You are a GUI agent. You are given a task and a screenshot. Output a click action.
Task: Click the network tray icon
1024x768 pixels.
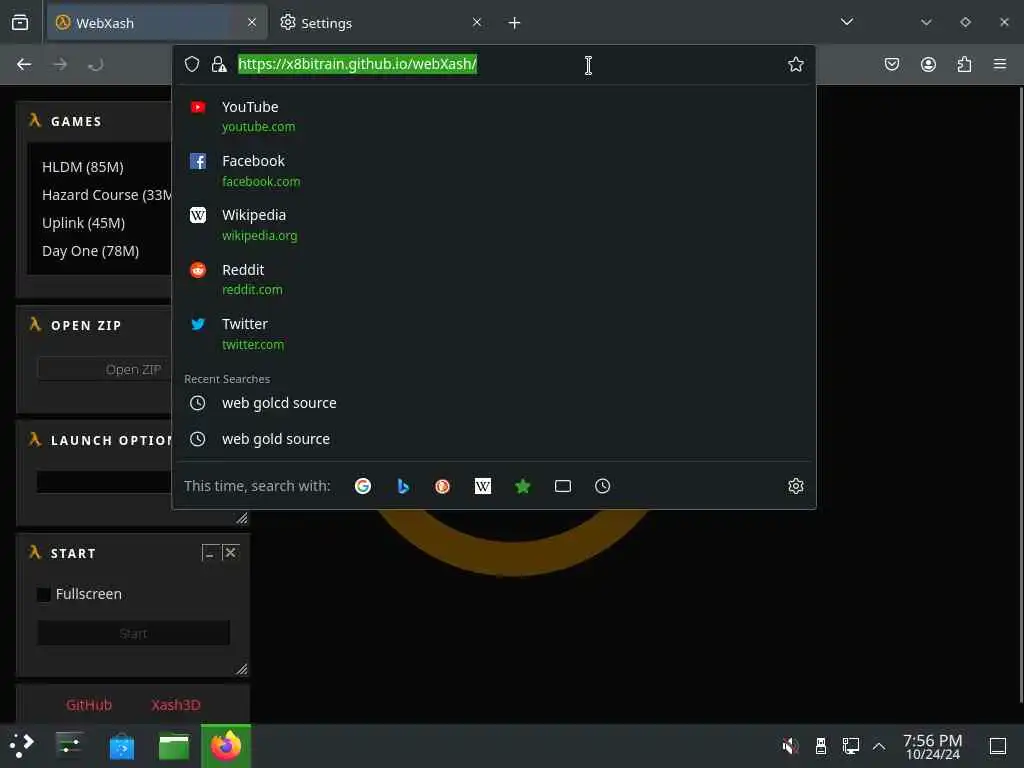pyautogui.click(x=850, y=746)
